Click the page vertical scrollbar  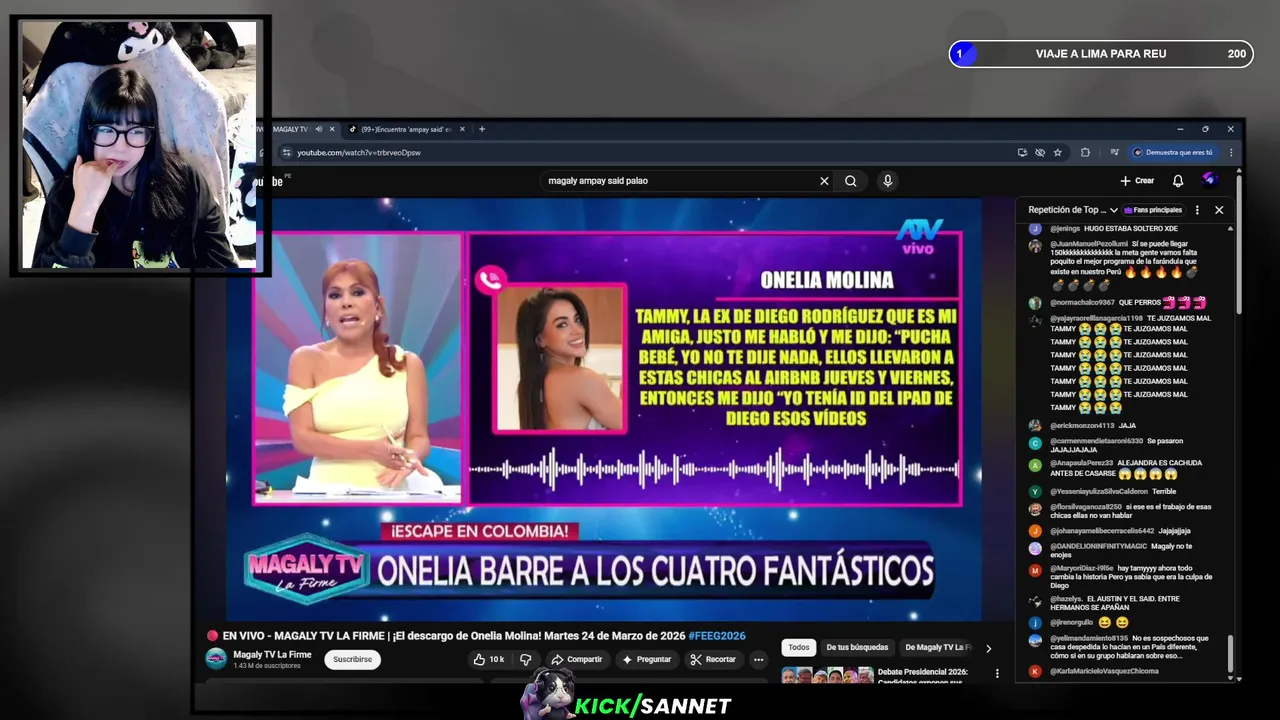[1240, 245]
